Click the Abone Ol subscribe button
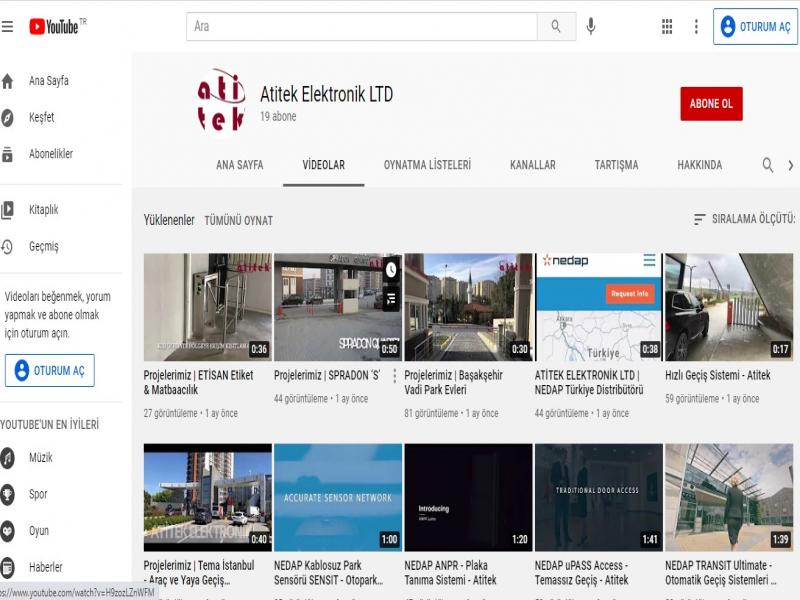800x600 pixels. (x=711, y=104)
